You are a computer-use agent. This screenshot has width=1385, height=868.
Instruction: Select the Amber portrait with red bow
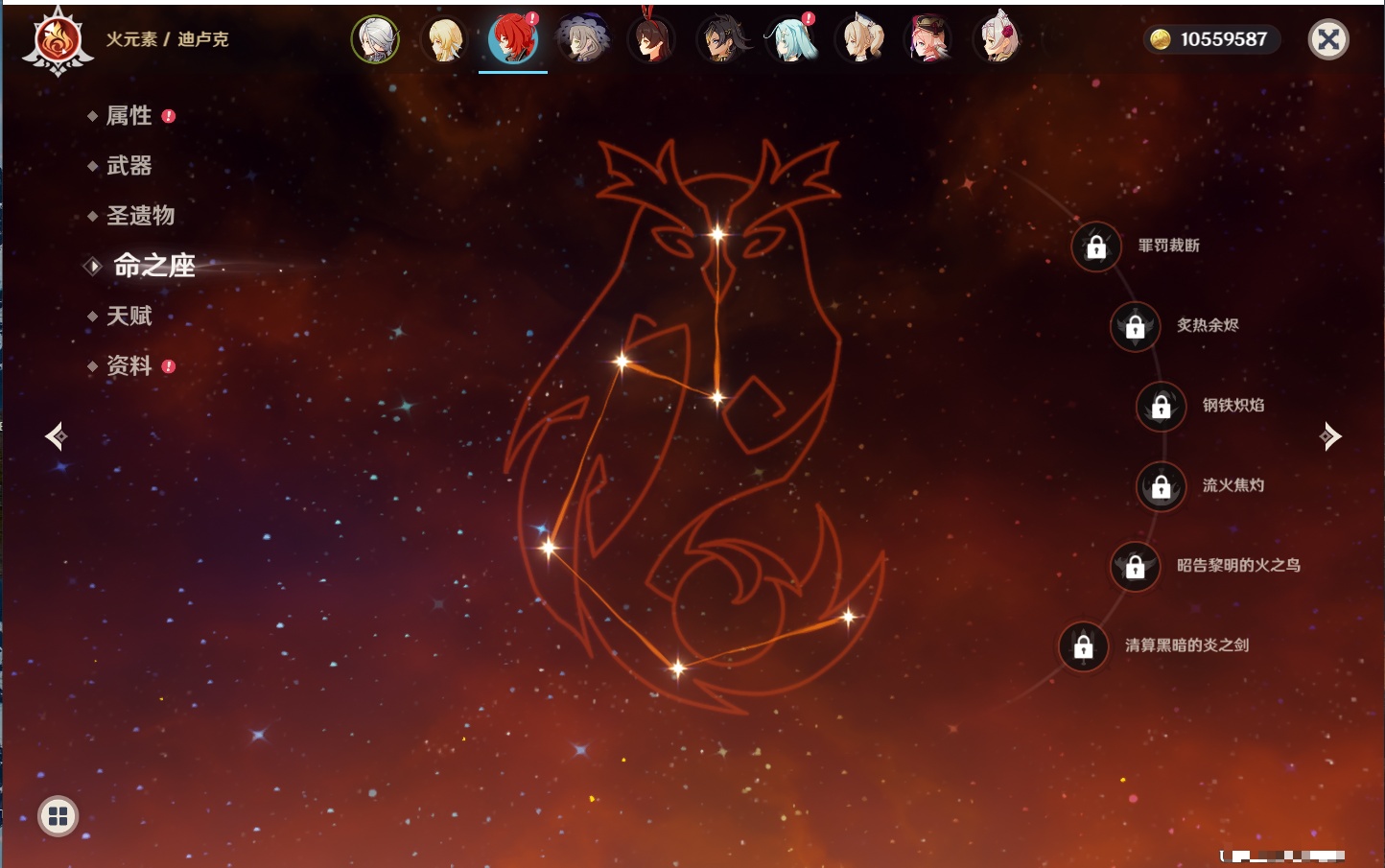[x=651, y=39]
